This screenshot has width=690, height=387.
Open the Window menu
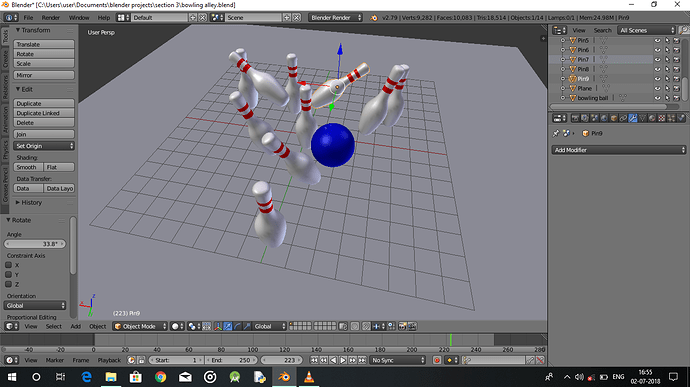point(79,18)
